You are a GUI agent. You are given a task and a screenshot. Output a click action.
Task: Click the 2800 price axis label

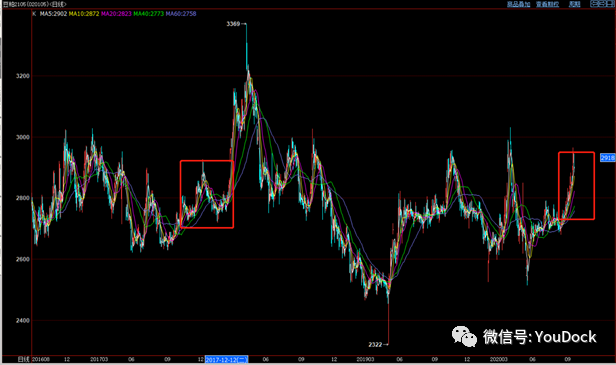tap(22, 198)
